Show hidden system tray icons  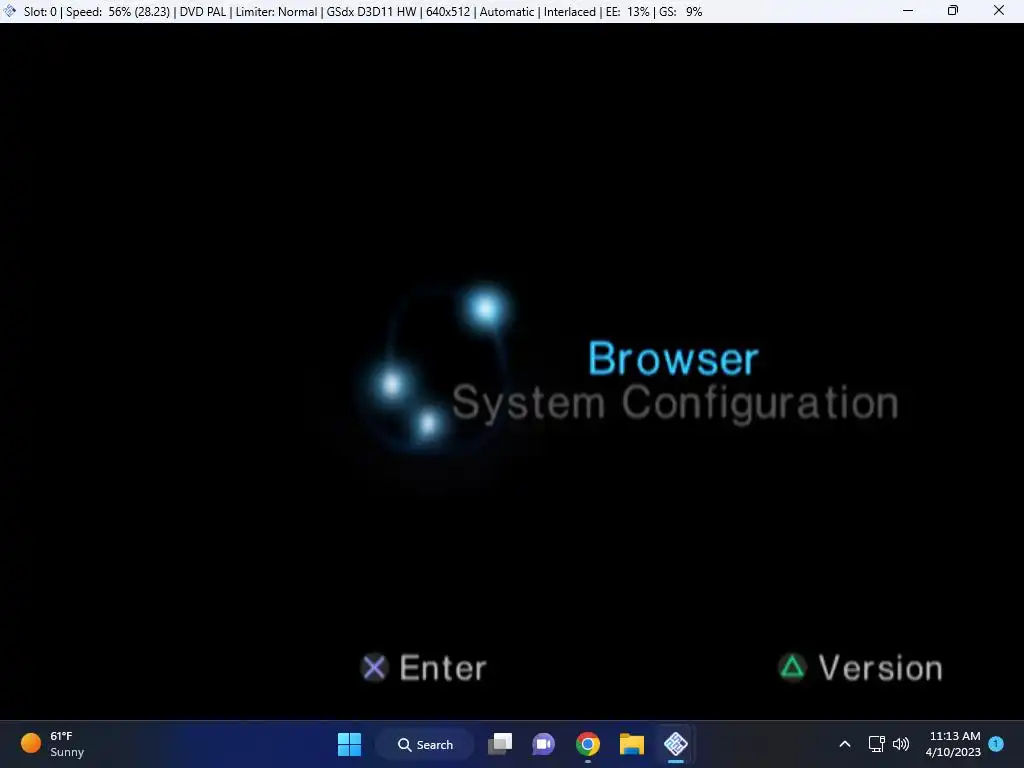(844, 744)
